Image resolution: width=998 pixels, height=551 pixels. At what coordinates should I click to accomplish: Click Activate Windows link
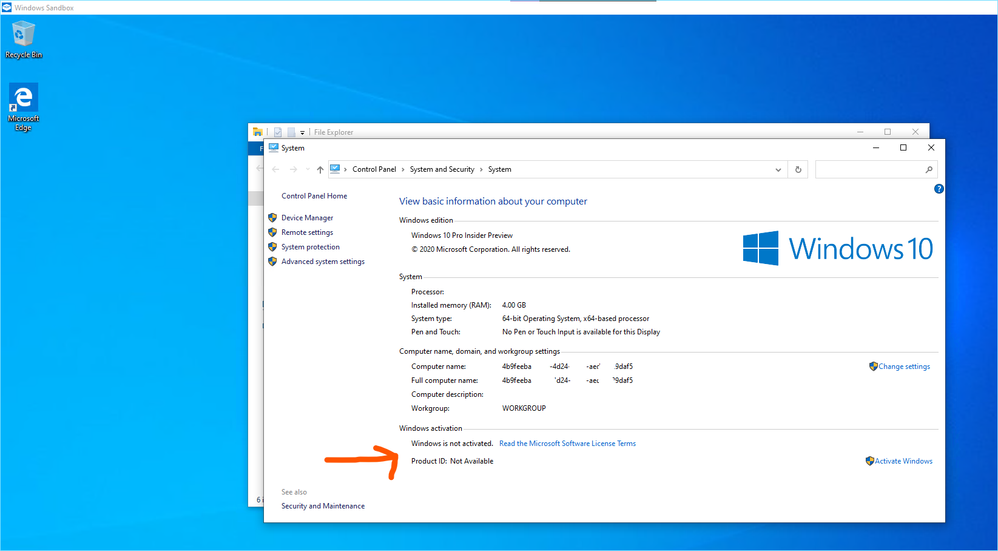coord(903,461)
